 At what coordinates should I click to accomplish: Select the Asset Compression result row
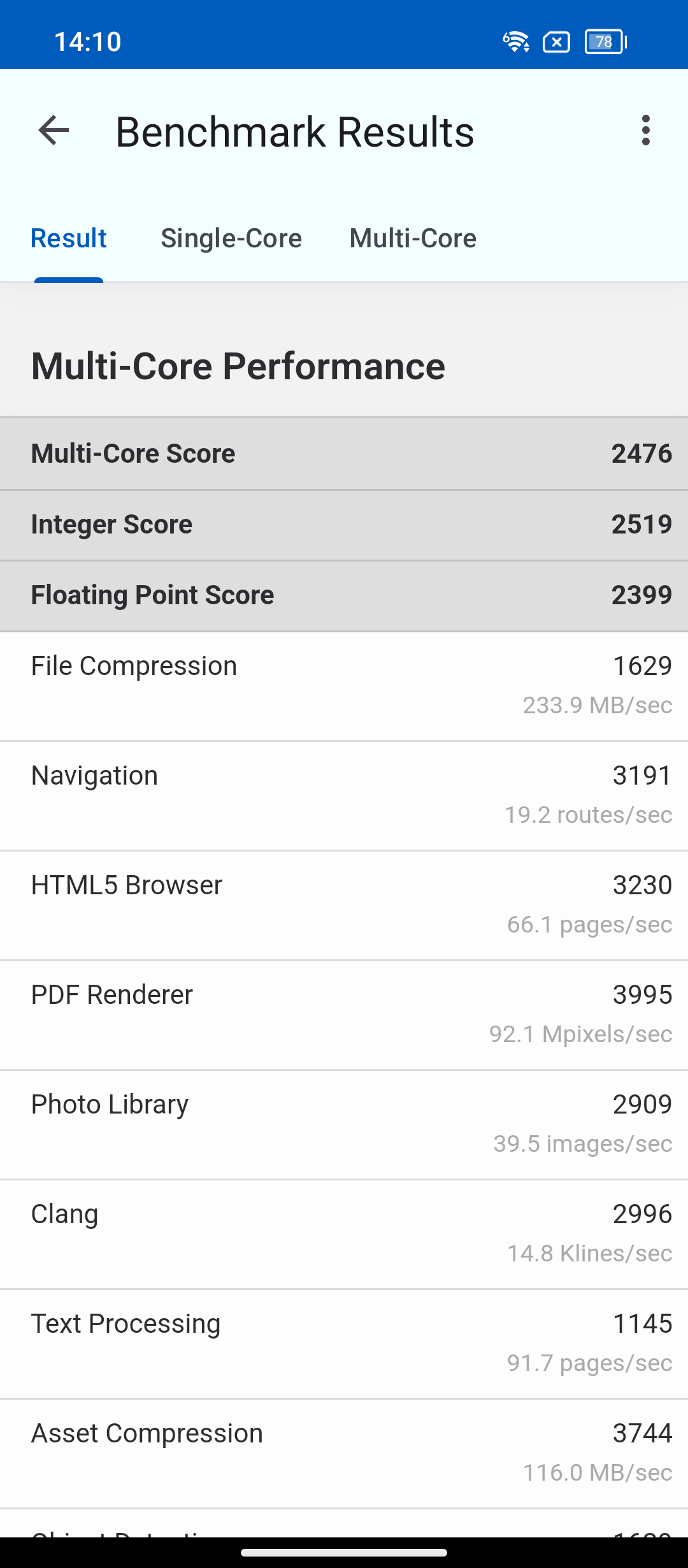[344, 1453]
